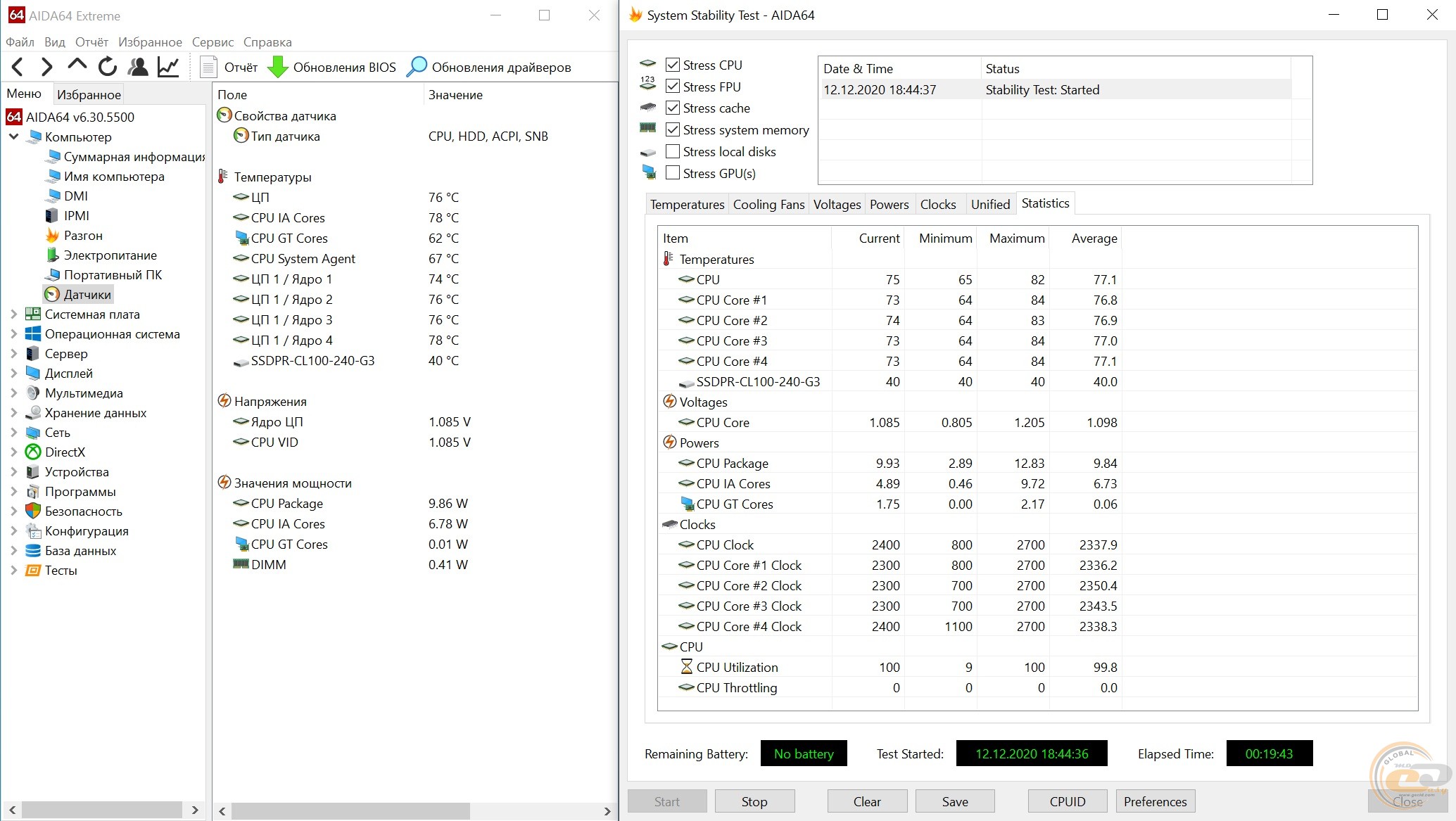The height and width of the screenshot is (821, 1456).
Task: Expand the Дисплей tree node
Action: tap(13, 373)
